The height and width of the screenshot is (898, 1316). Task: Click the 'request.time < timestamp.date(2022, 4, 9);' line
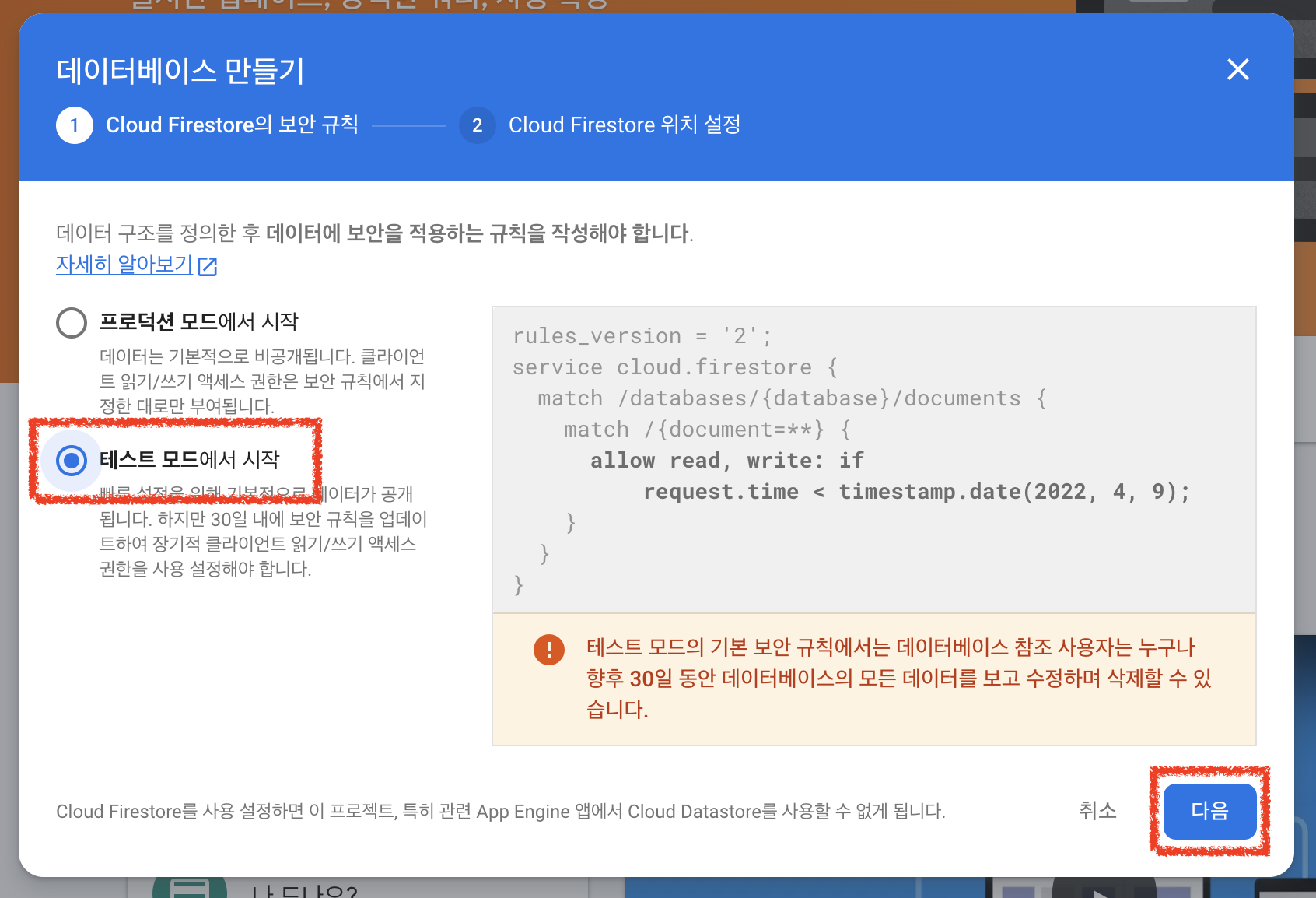(x=916, y=492)
